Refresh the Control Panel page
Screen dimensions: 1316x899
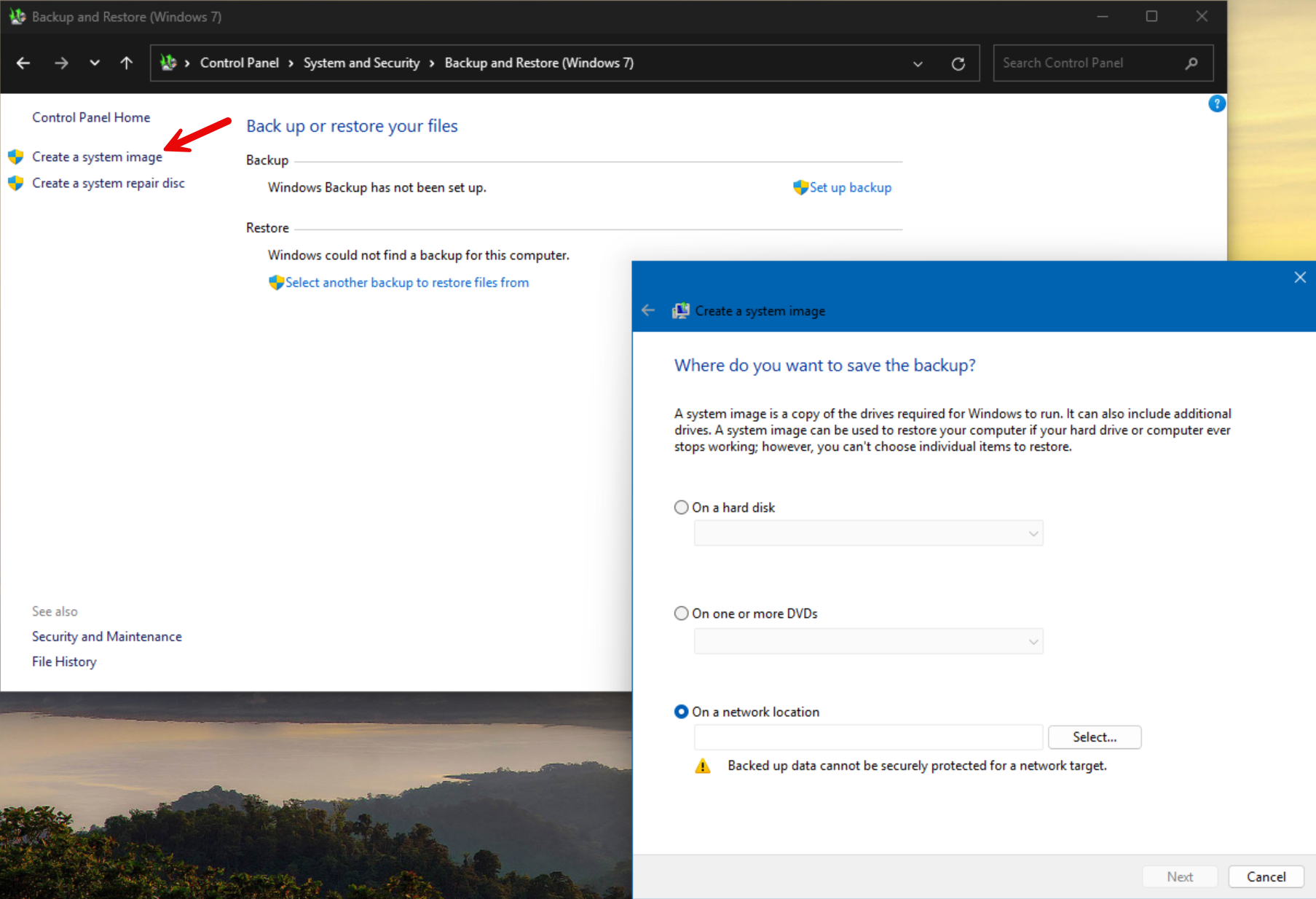(958, 63)
